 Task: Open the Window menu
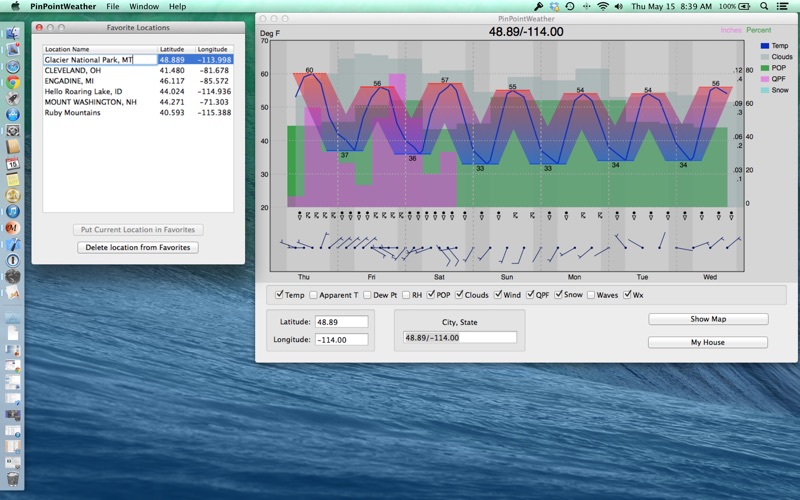[144, 6]
